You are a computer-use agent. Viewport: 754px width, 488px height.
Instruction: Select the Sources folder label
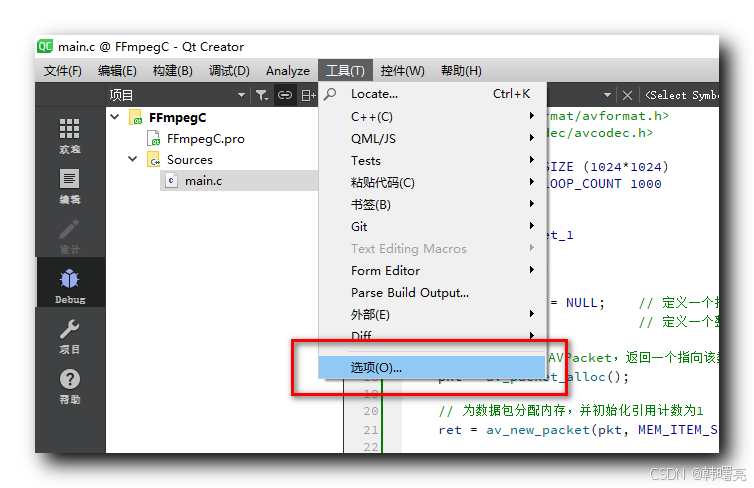[189, 160]
